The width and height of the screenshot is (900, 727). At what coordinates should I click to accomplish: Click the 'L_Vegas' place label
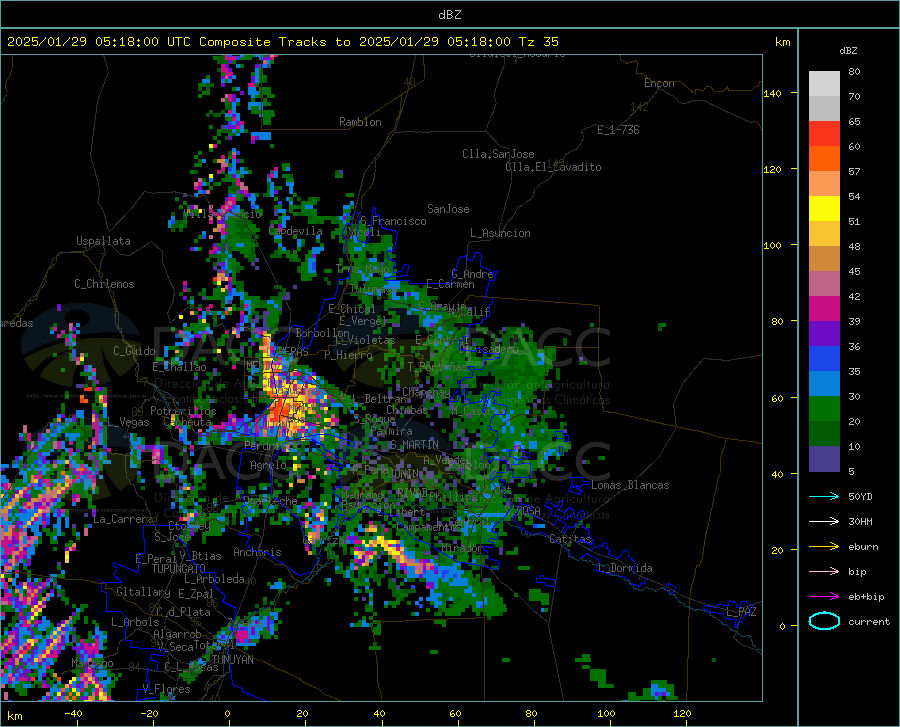(128, 422)
